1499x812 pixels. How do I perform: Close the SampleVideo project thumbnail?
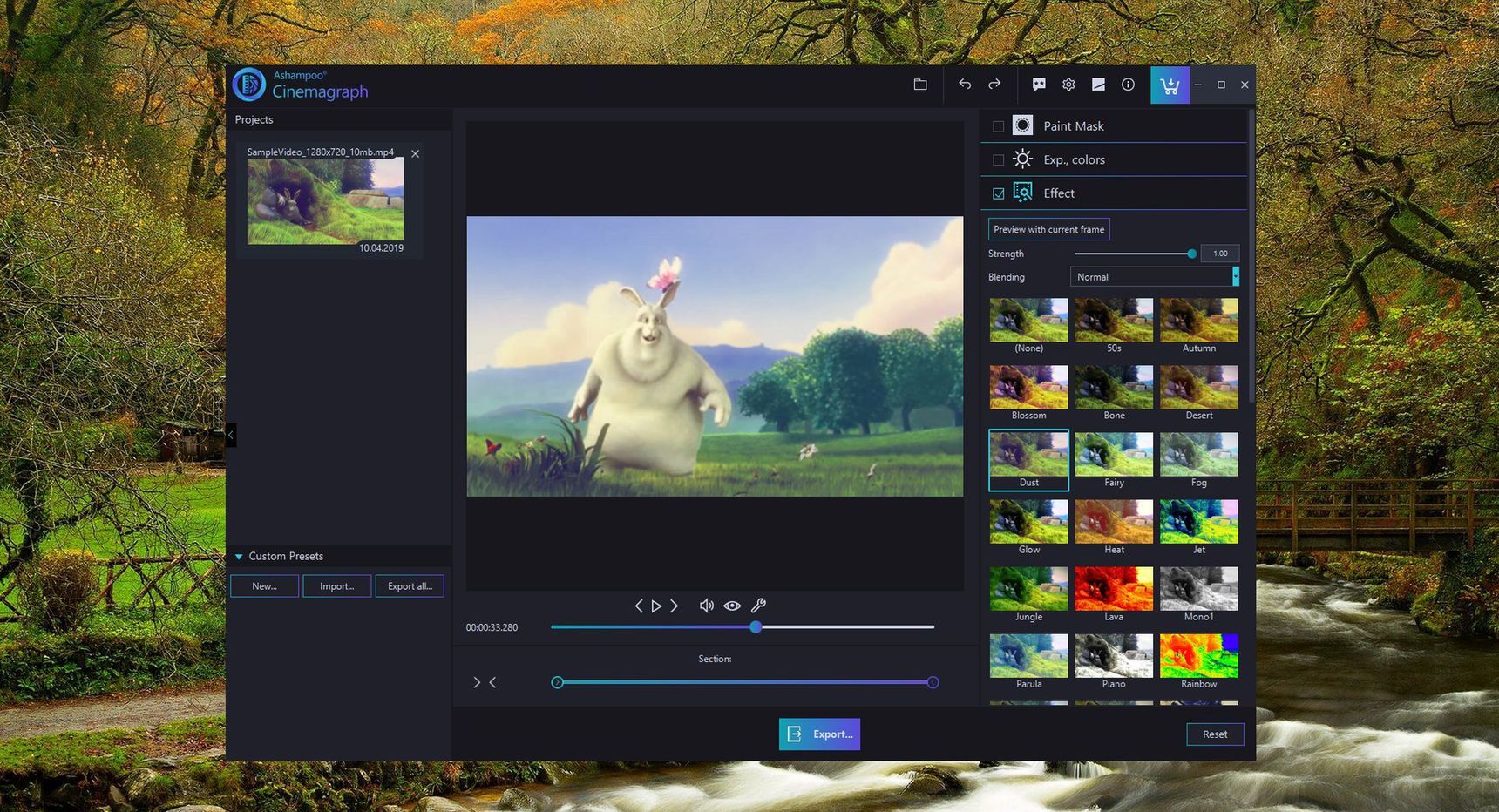click(x=416, y=153)
